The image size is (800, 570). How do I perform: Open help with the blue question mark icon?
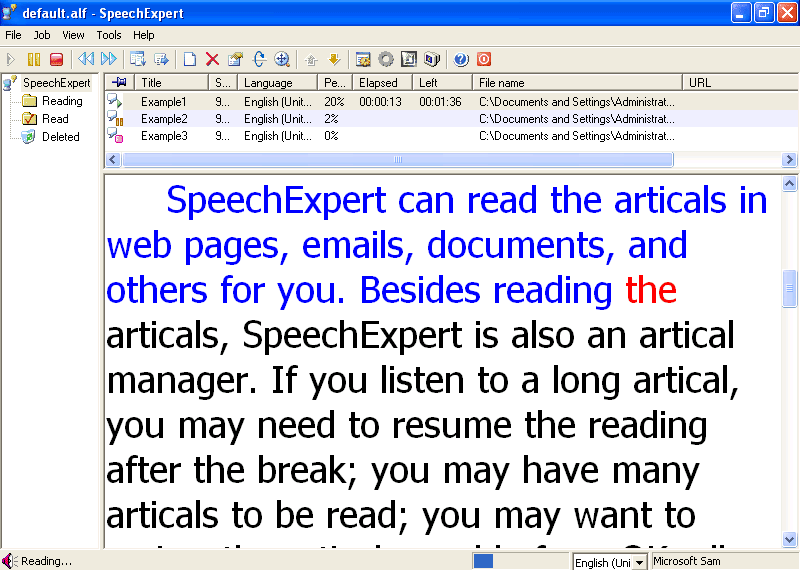(x=461, y=59)
